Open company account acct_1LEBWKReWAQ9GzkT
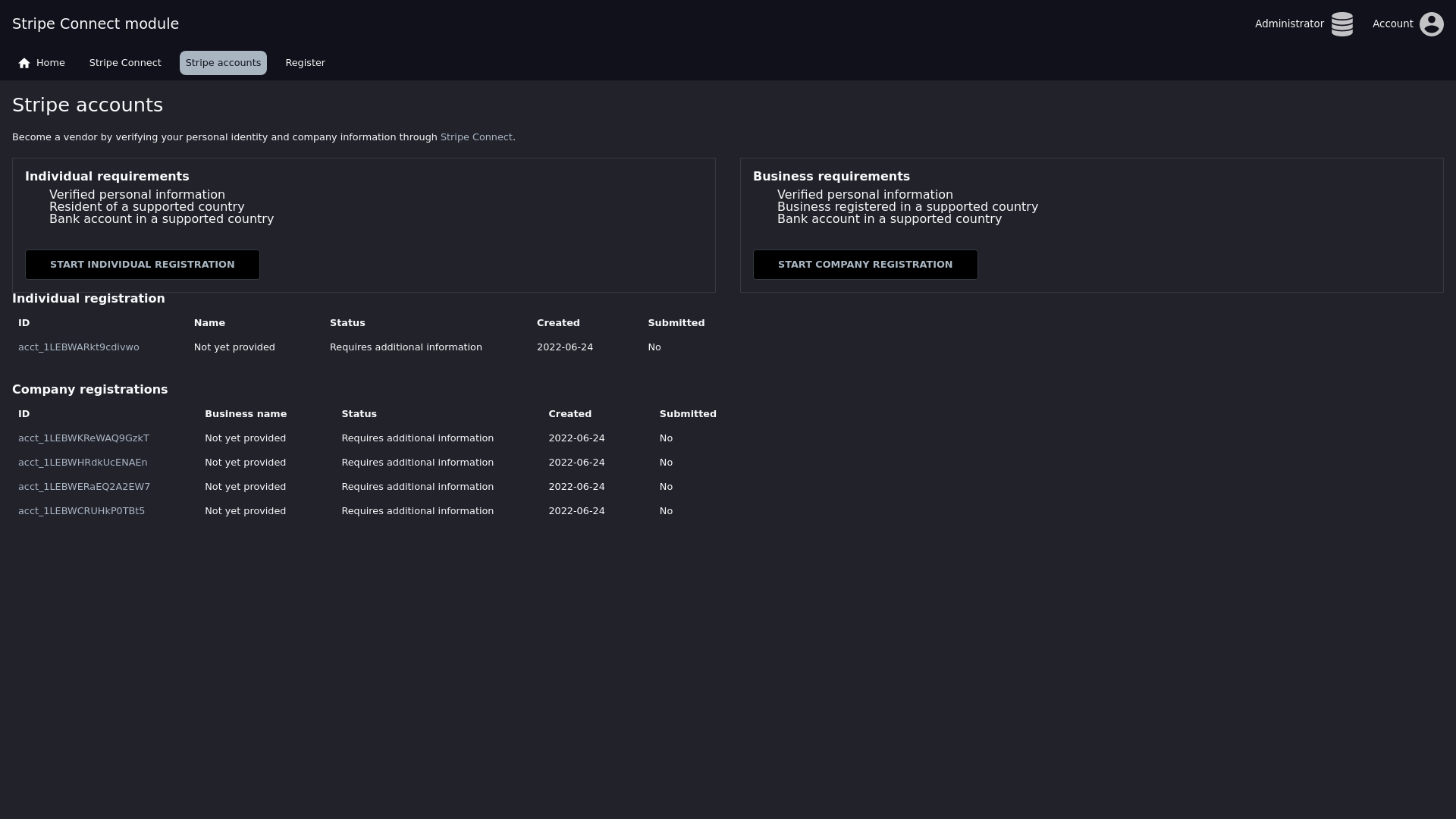 [83, 438]
